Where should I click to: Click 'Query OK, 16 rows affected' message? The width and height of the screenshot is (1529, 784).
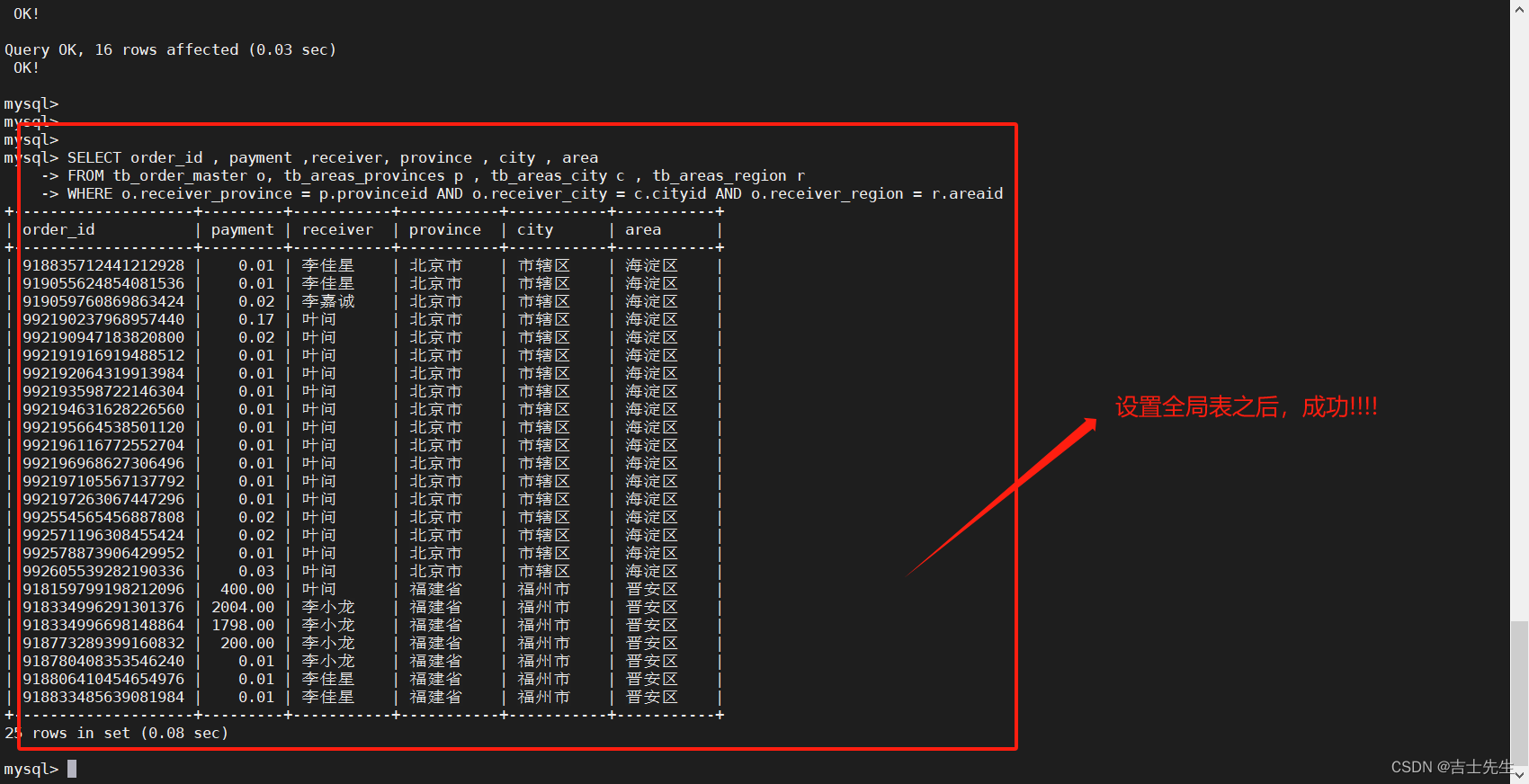click(170, 50)
